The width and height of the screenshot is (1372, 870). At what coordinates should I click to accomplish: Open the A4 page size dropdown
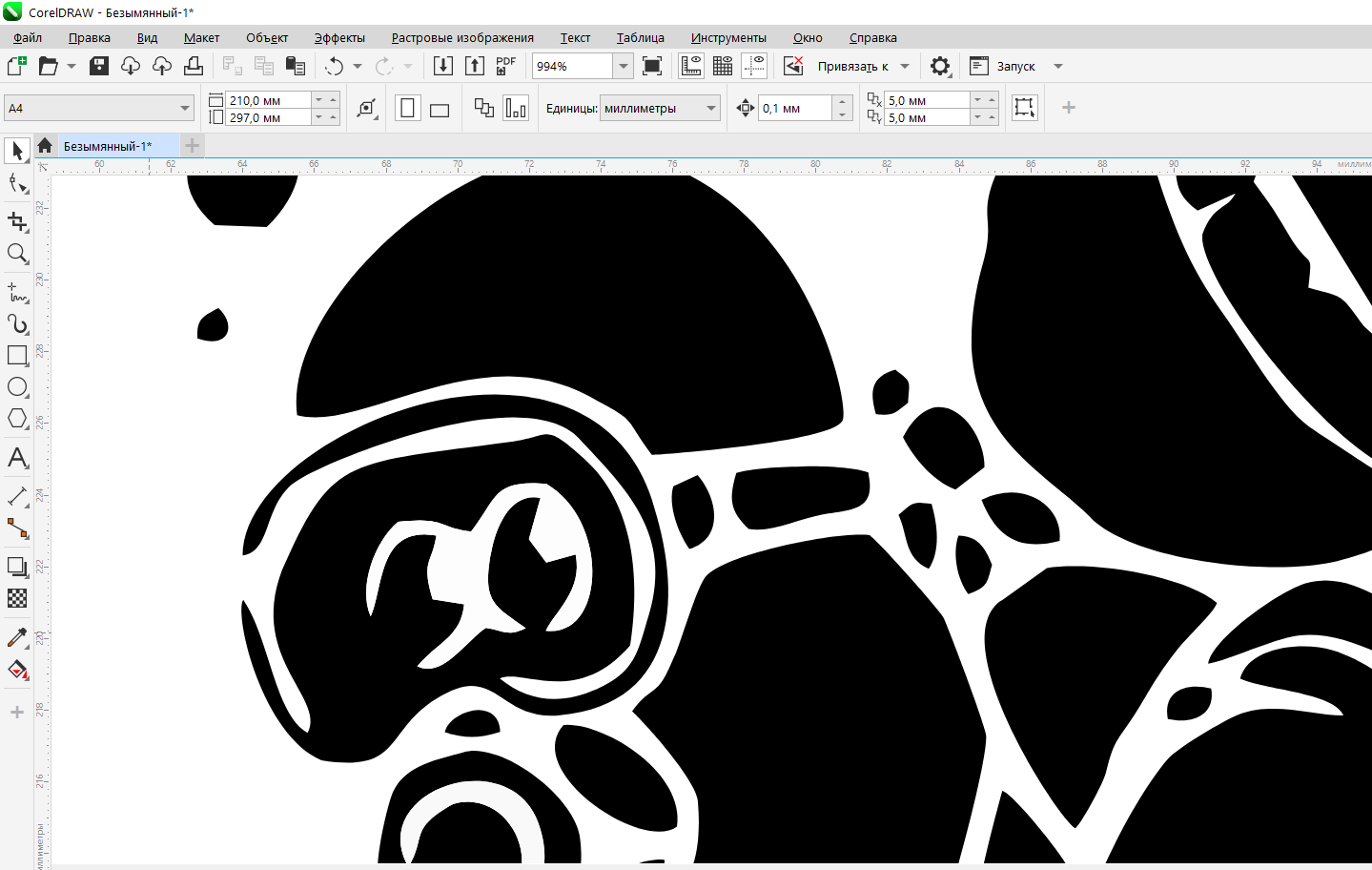[184, 108]
